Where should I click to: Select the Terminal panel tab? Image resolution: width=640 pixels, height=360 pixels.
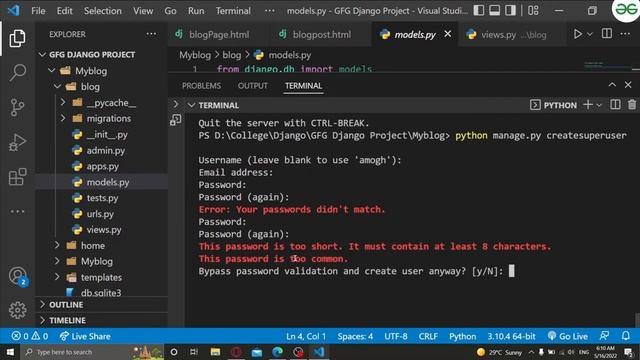(303, 86)
